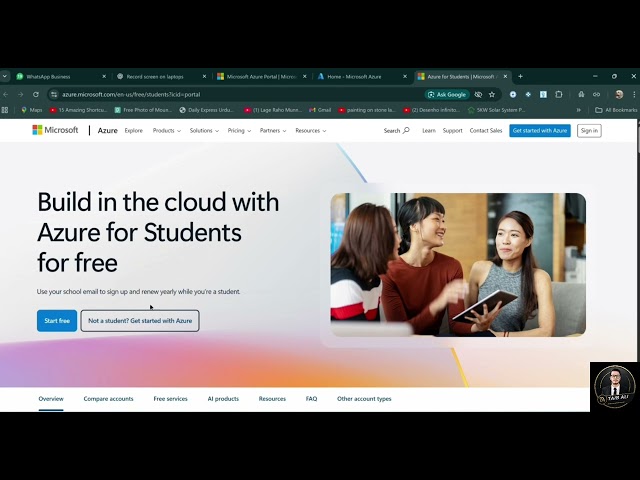
Task: Click the Sign in button
Action: pos(589,131)
